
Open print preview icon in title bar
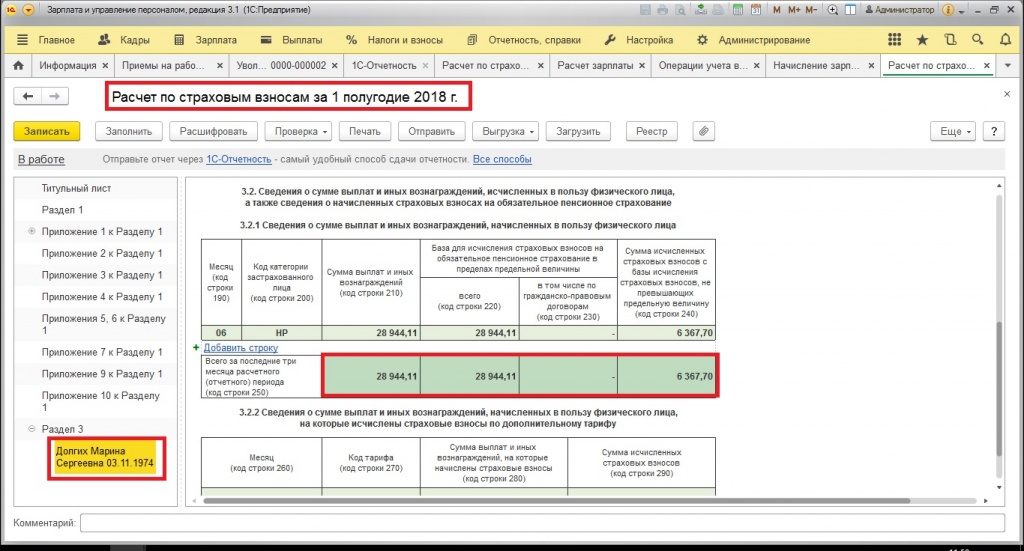tap(680, 10)
